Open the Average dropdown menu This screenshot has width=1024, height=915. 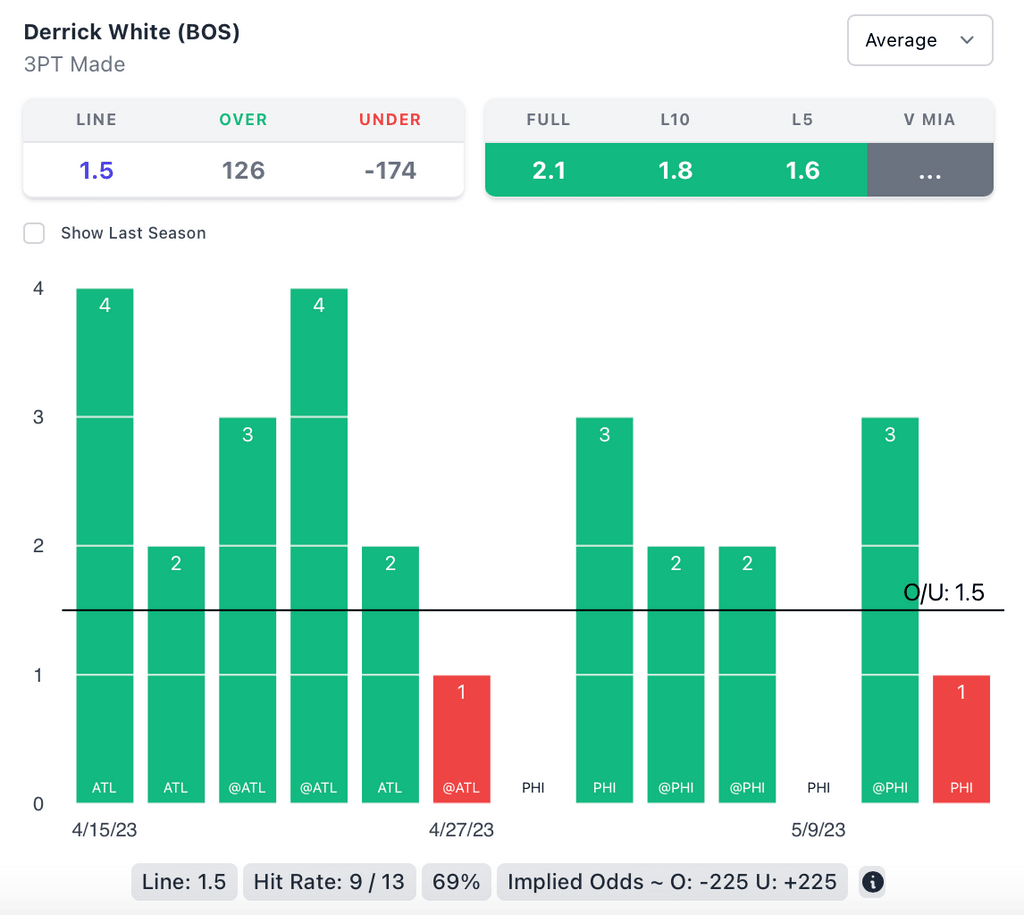click(x=920, y=40)
